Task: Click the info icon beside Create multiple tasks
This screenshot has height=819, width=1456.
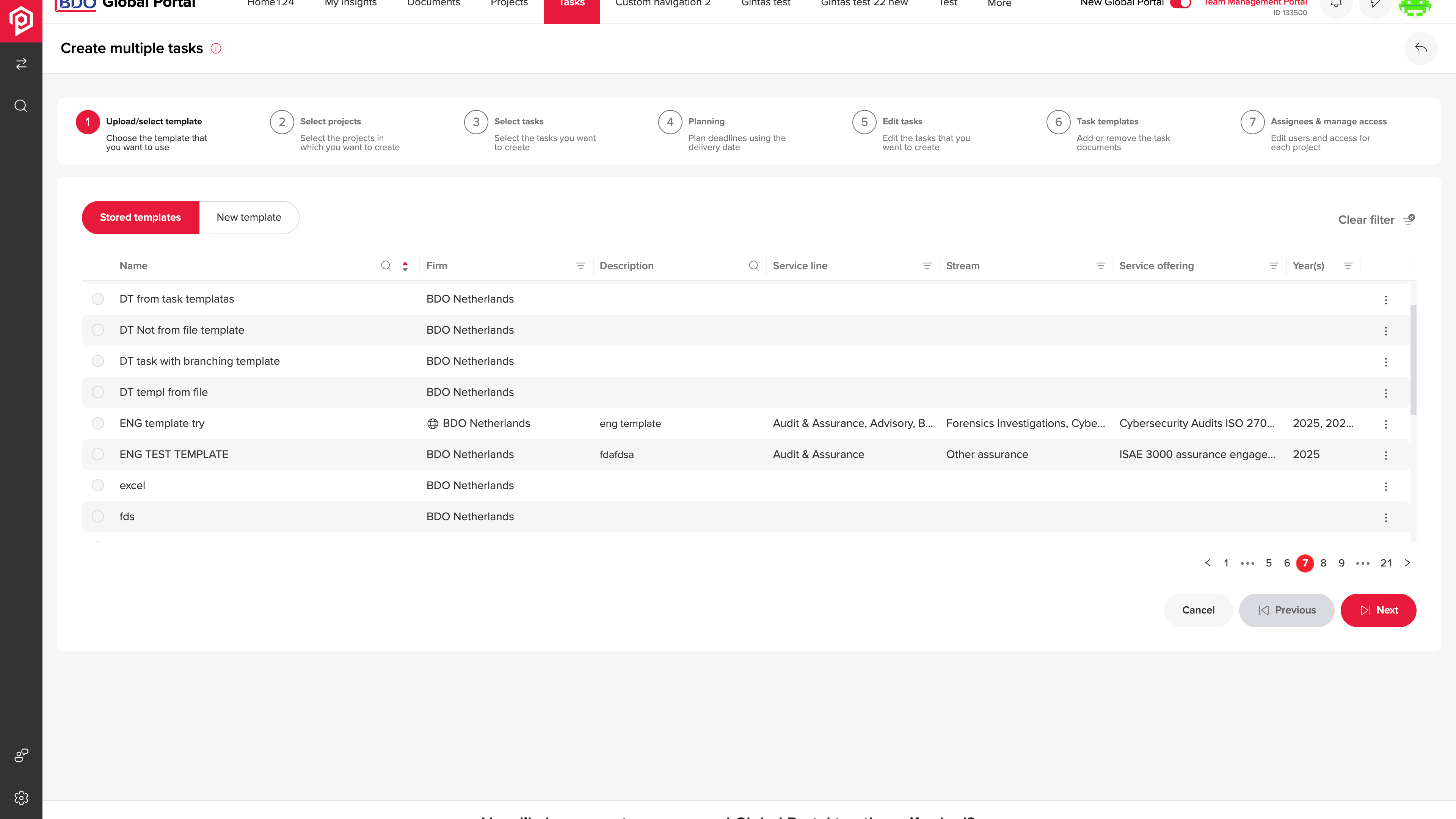Action: [216, 49]
